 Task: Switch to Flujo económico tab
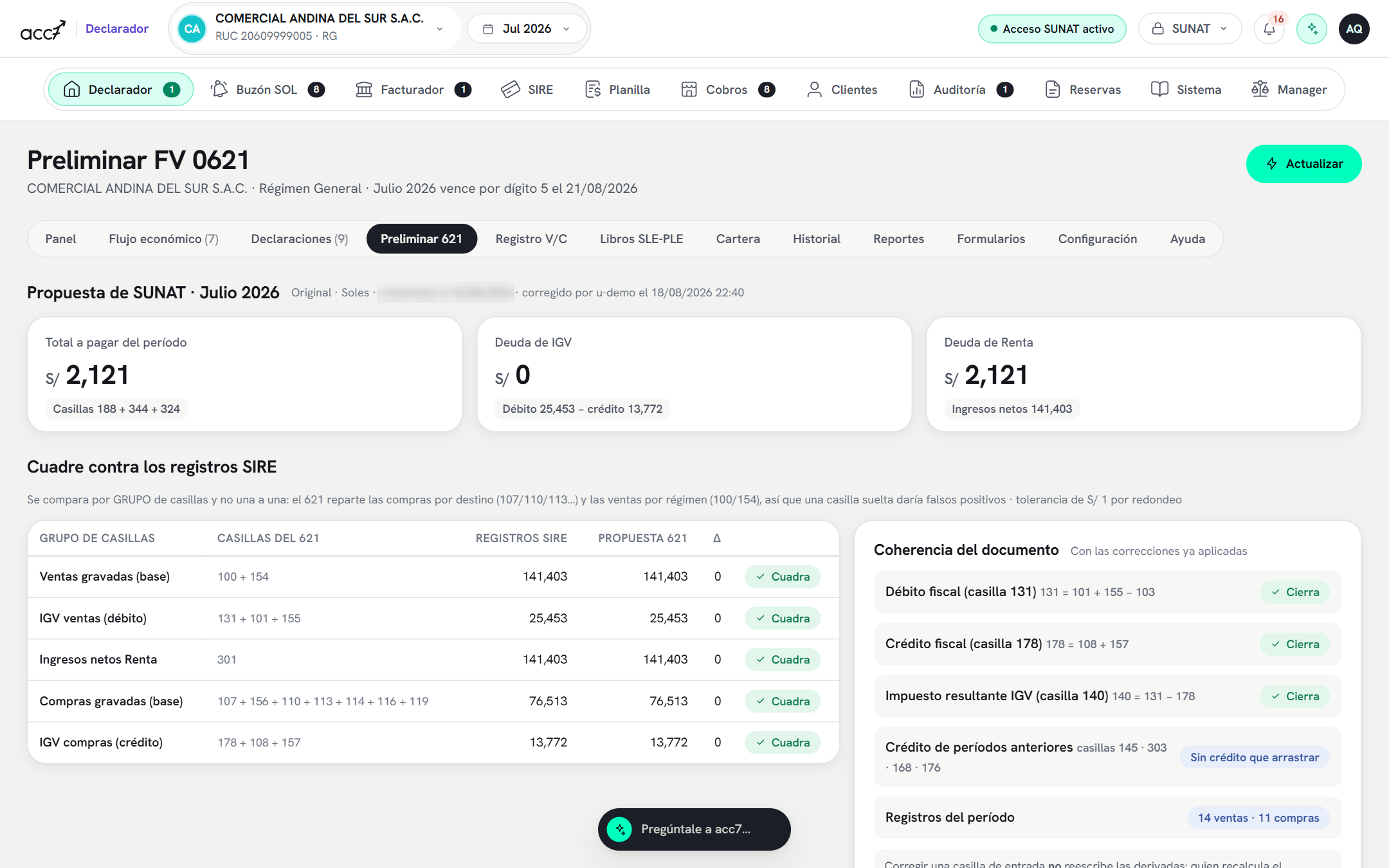click(163, 239)
